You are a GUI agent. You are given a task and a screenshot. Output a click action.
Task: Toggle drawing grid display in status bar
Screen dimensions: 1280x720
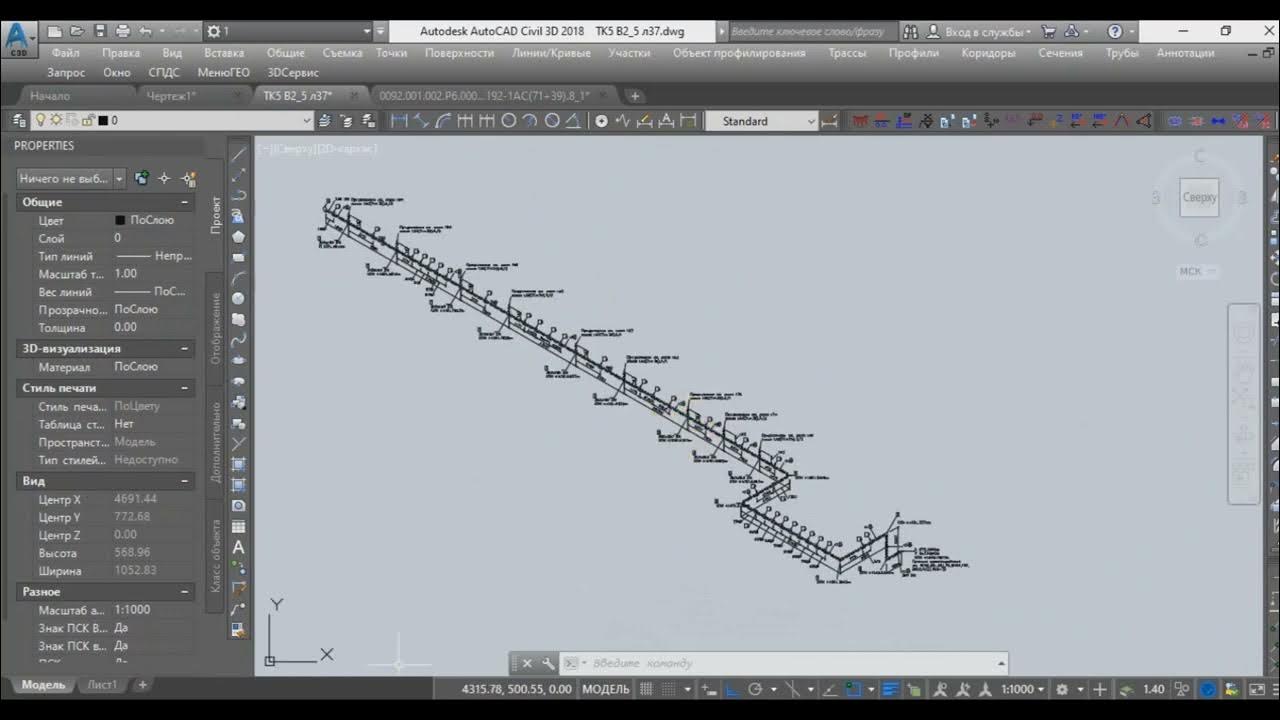click(x=646, y=689)
